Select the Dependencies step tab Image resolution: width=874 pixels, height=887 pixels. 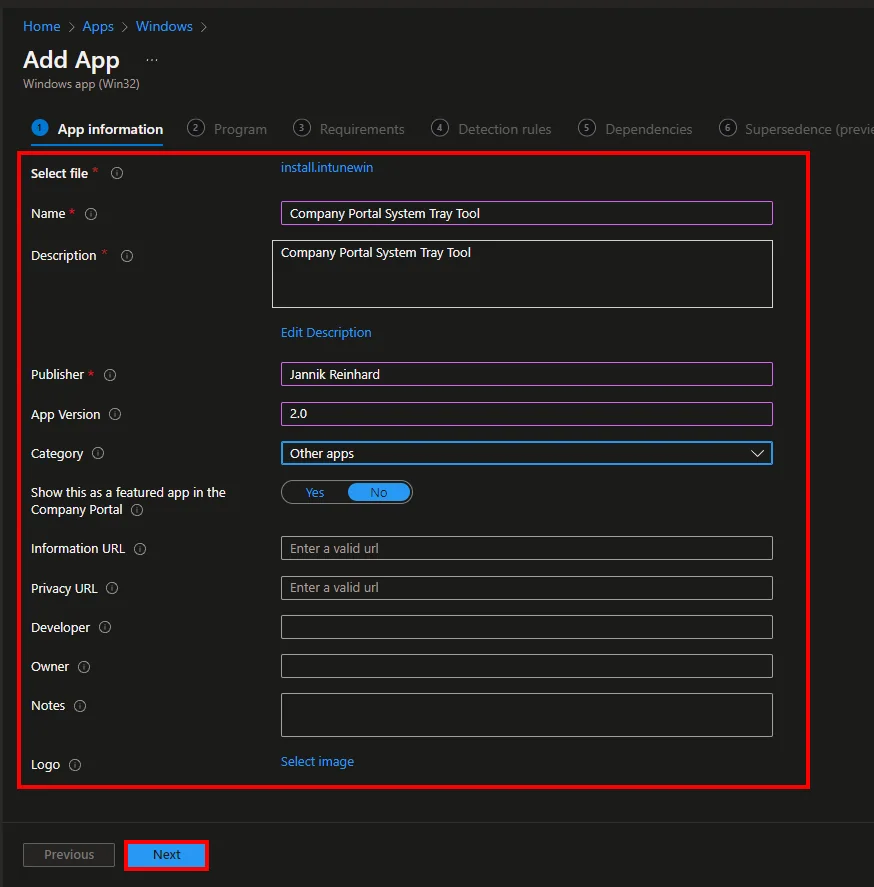coord(635,130)
